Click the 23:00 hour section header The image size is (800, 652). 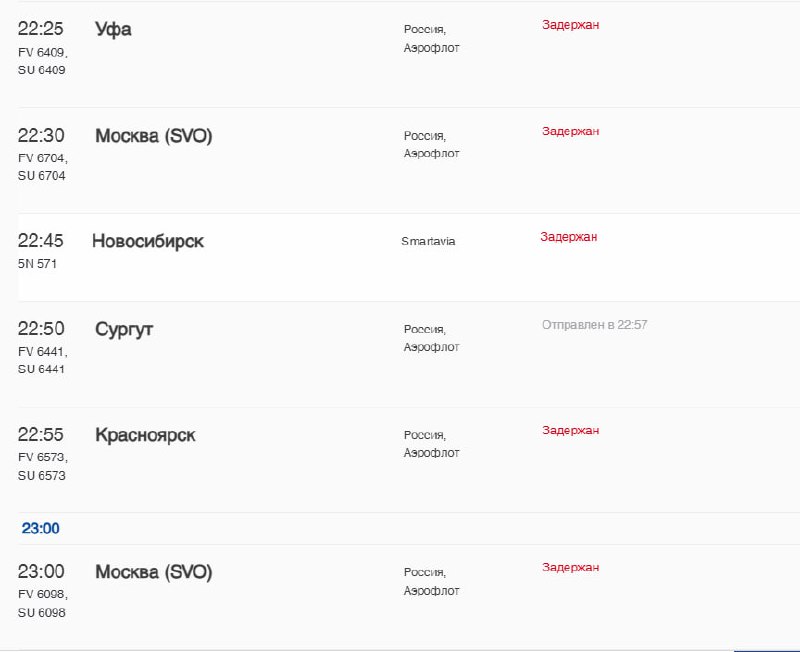point(41,528)
